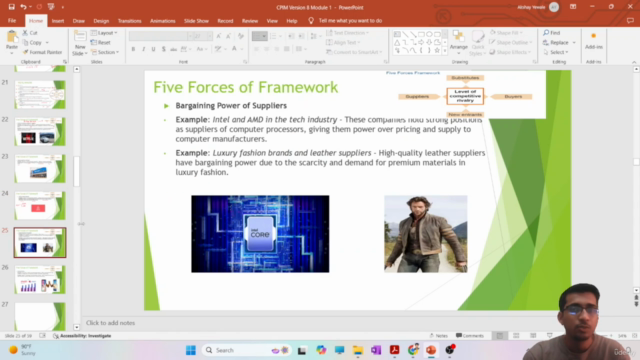The image size is (640, 360).
Task: Increase the font size
Action: tap(219, 36)
